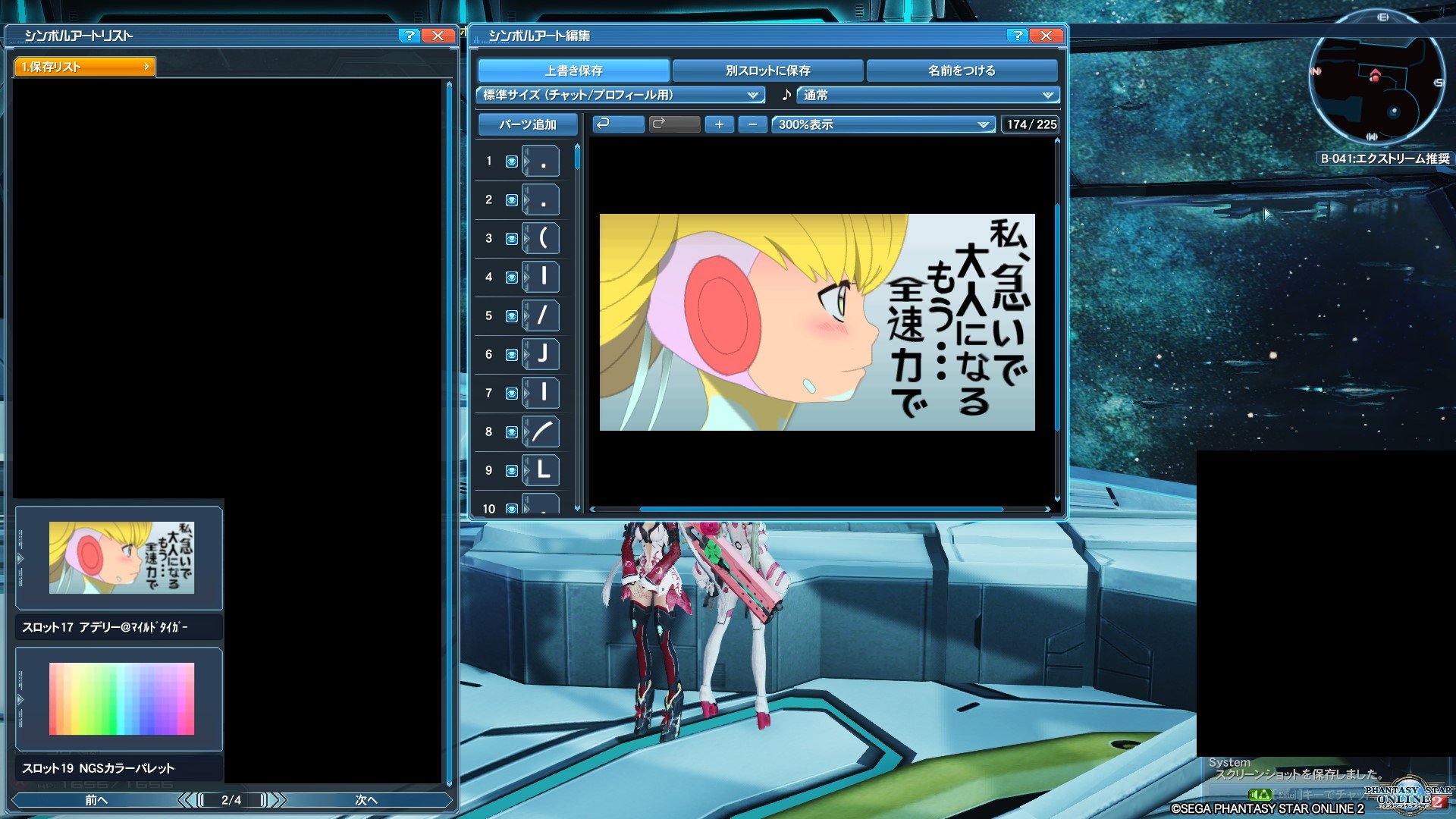
Task: Click the redo arrow in the editor toolbar
Action: [x=674, y=124]
